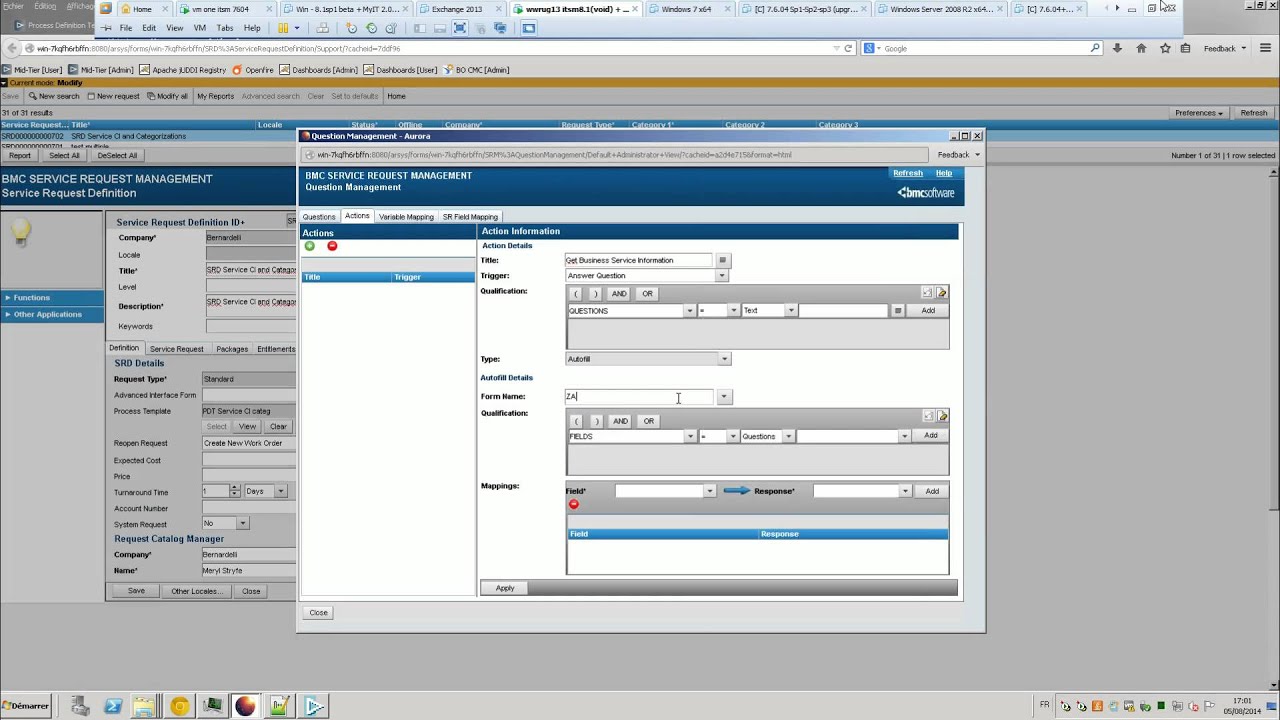Click Add button in Mappings row
Viewport: 1280px width, 720px height.
click(932, 491)
